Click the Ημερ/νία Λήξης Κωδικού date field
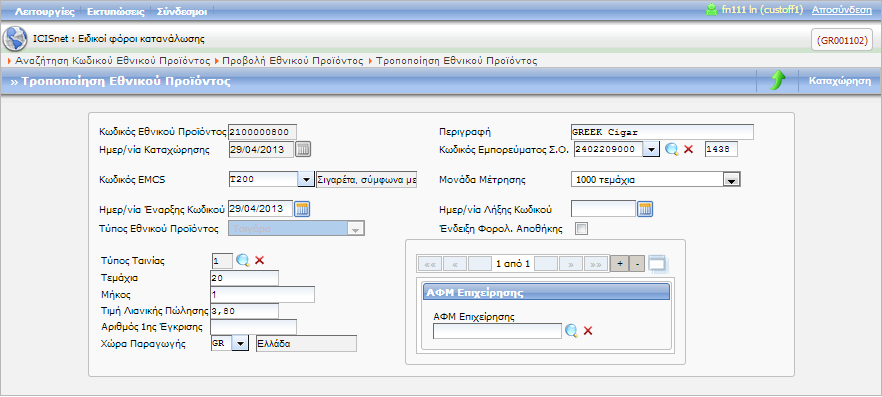This screenshot has width=882, height=397. [x=603, y=209]
